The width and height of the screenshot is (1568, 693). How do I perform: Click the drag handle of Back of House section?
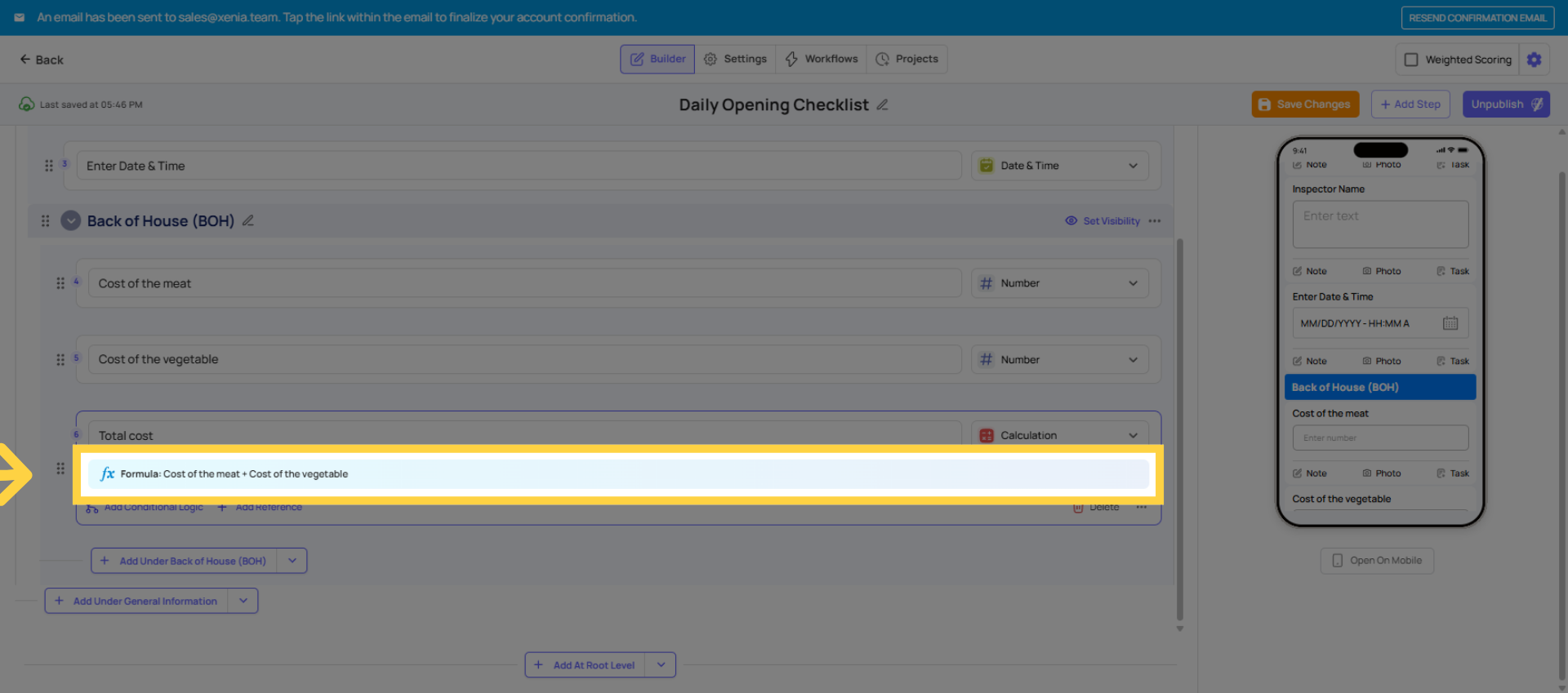46,221
